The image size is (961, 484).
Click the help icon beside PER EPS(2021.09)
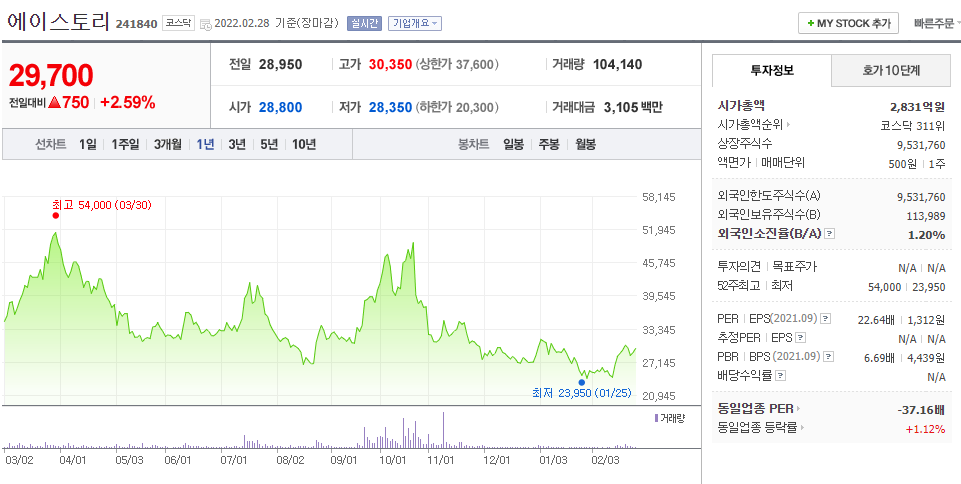coord(826,319)
